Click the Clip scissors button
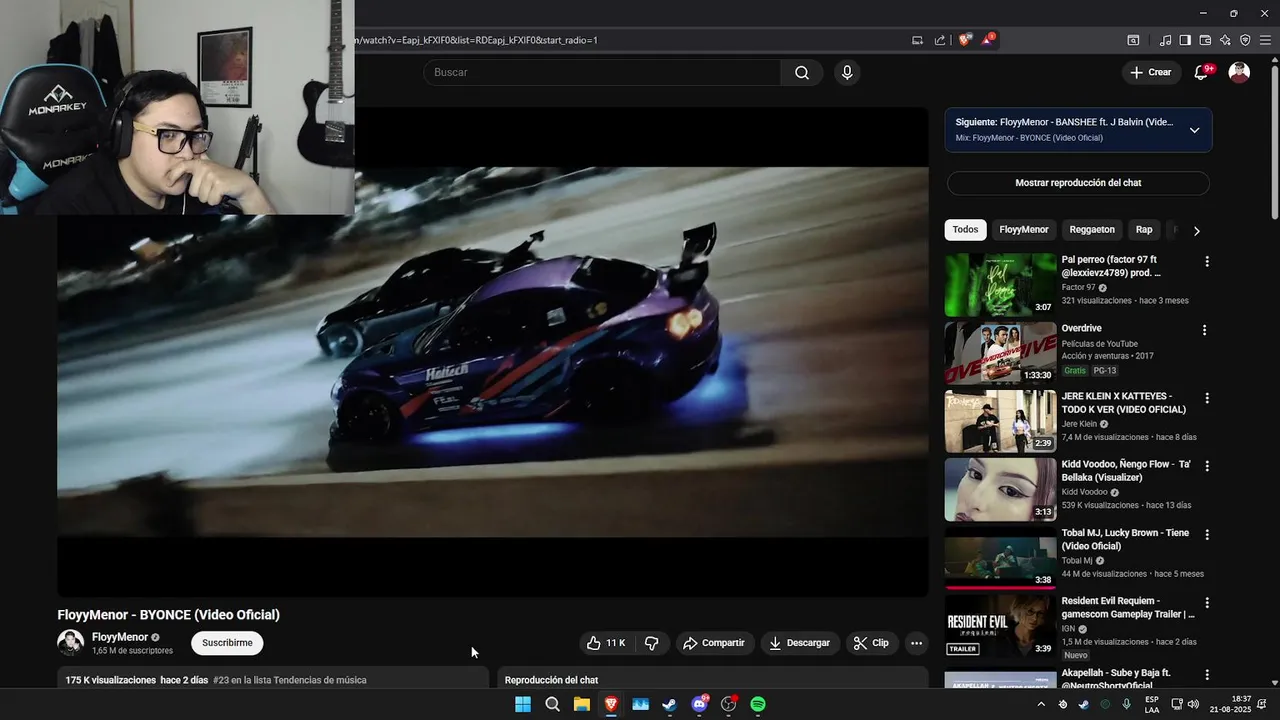Image resolution: width=1280 pixels, height=720 pixels. point(871,643)
